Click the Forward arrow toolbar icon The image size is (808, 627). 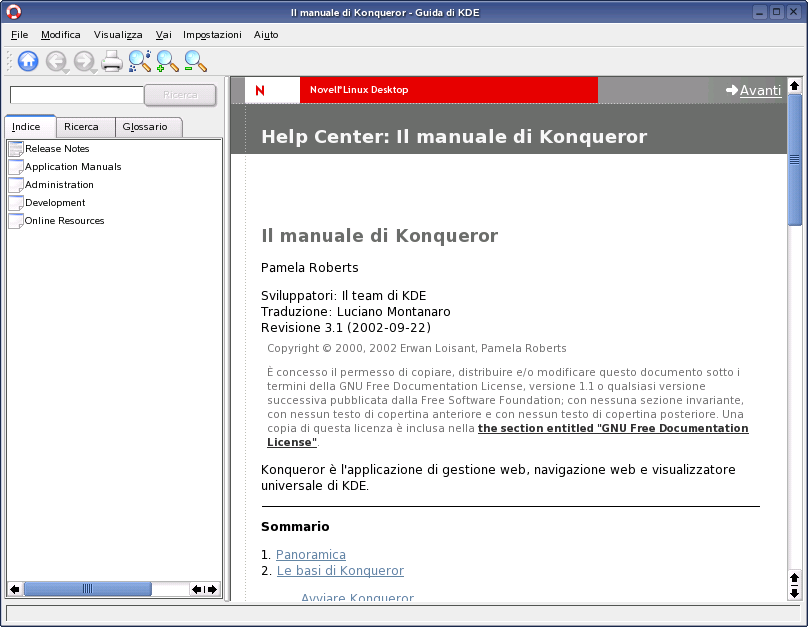click(83, 61)
